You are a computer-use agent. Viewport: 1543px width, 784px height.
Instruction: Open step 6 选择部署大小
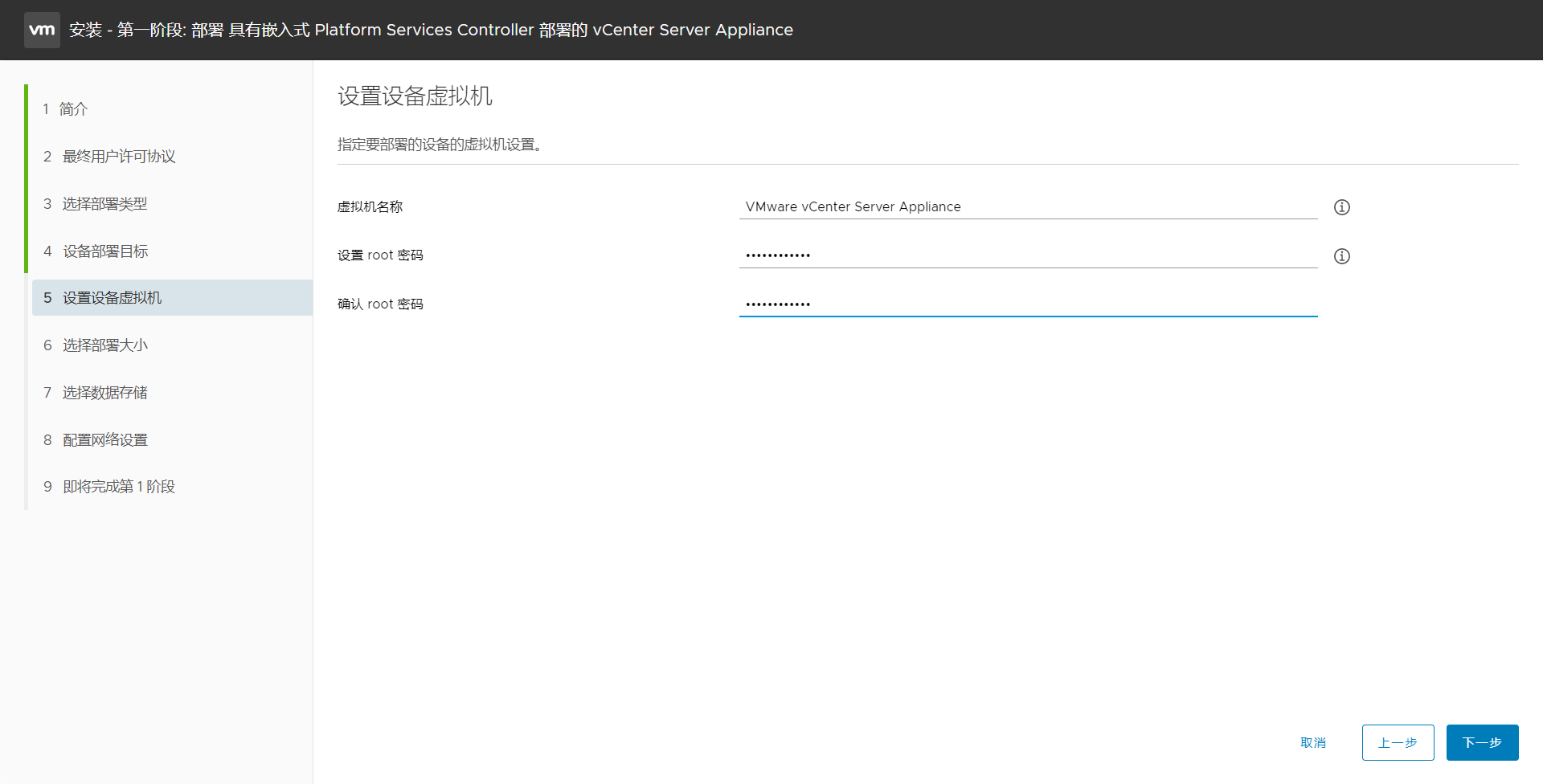96,345
